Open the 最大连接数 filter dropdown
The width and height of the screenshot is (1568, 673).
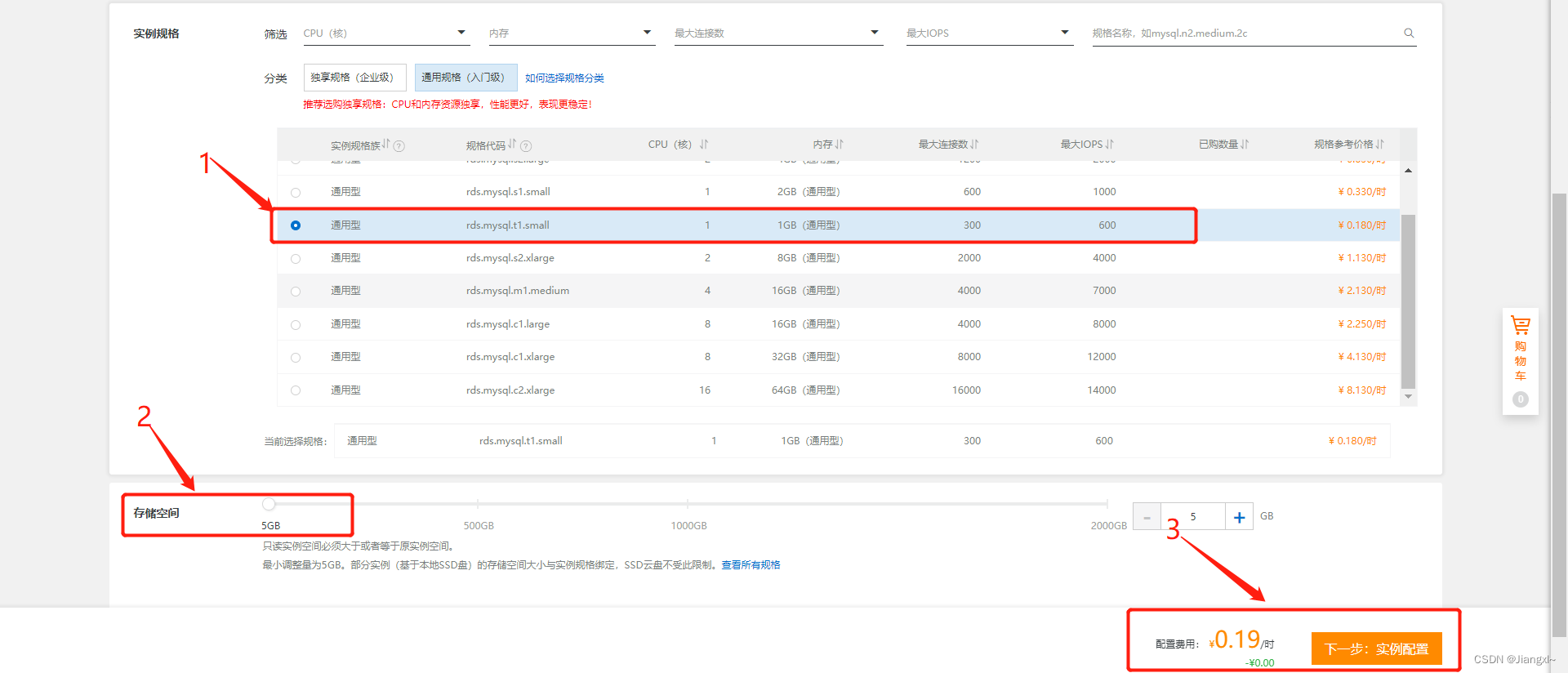coord(778,33)
